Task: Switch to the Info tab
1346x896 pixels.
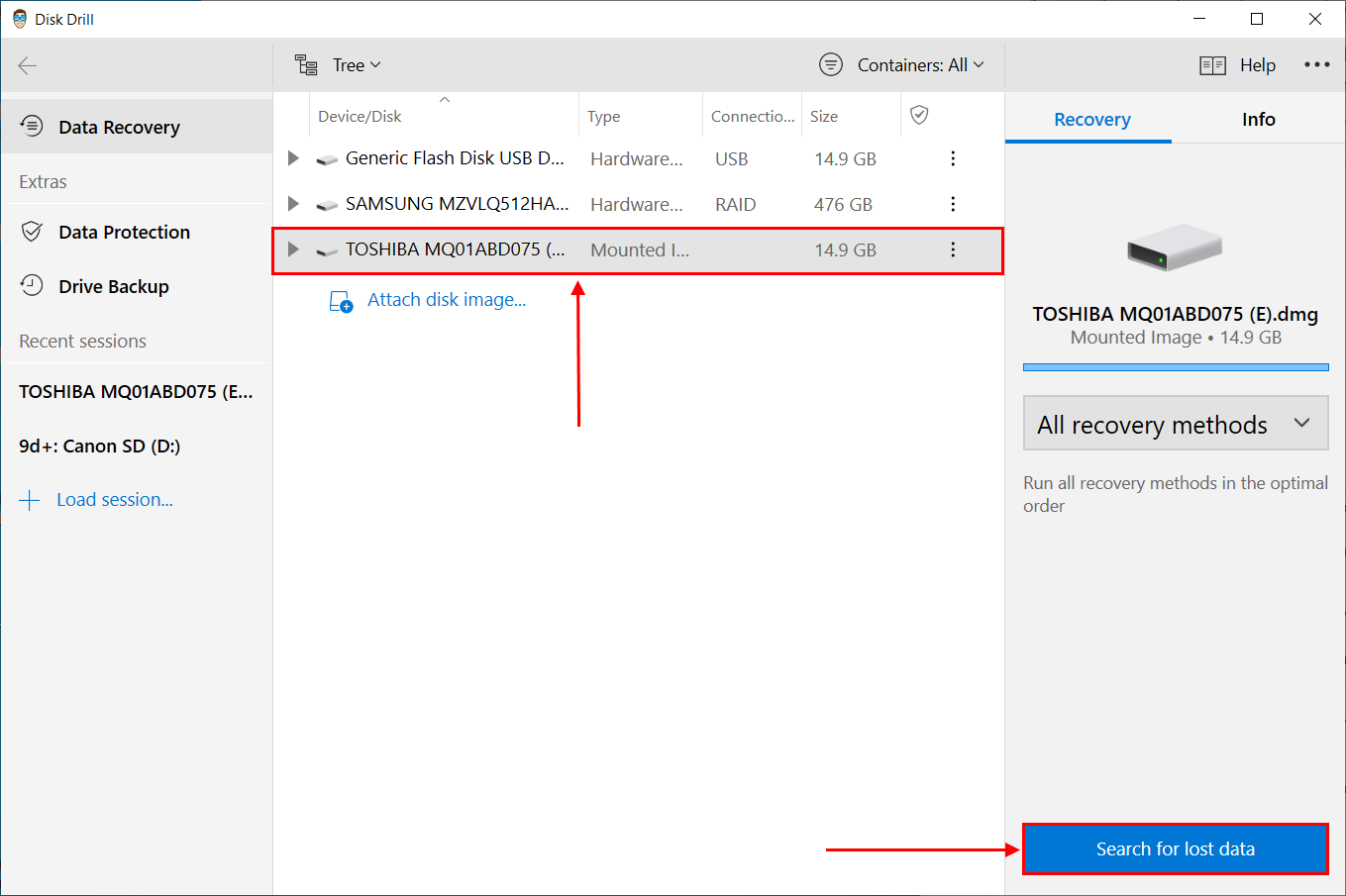Action: [x=1258, y=119]
